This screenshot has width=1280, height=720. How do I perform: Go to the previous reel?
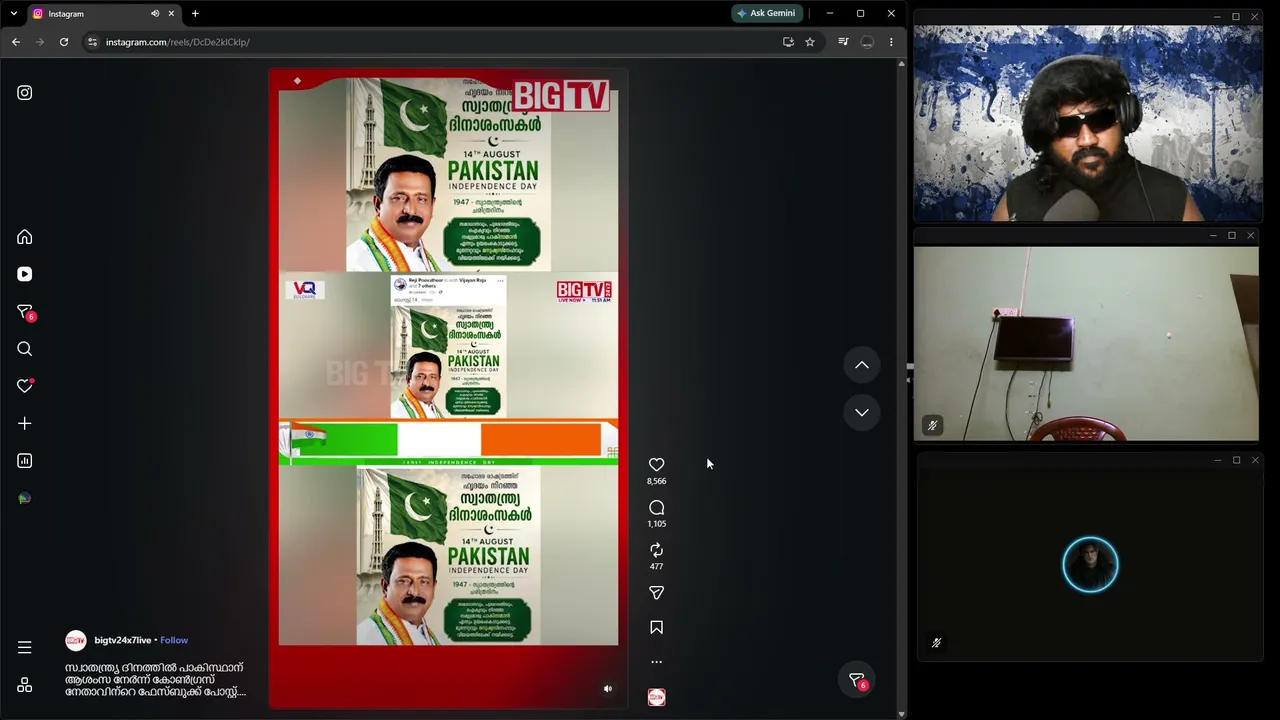861,365
